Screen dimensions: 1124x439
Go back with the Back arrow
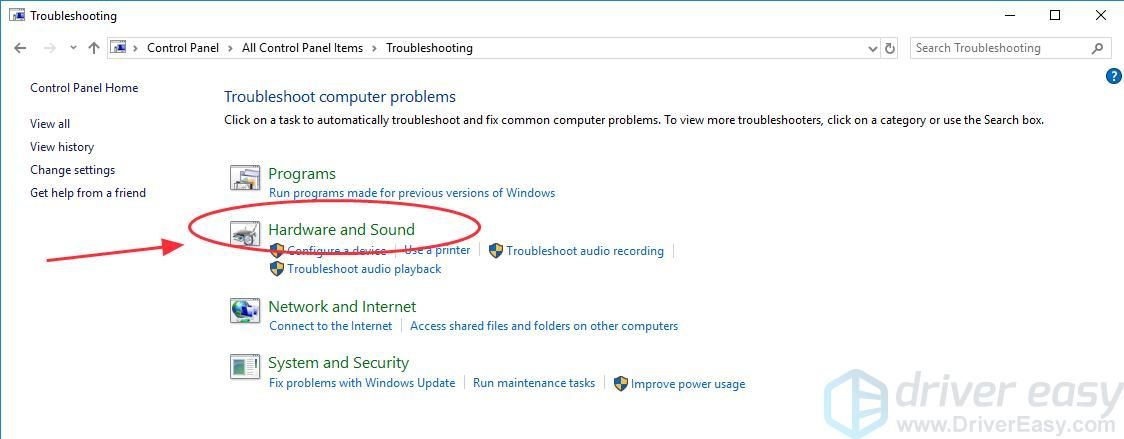(20, 48)
